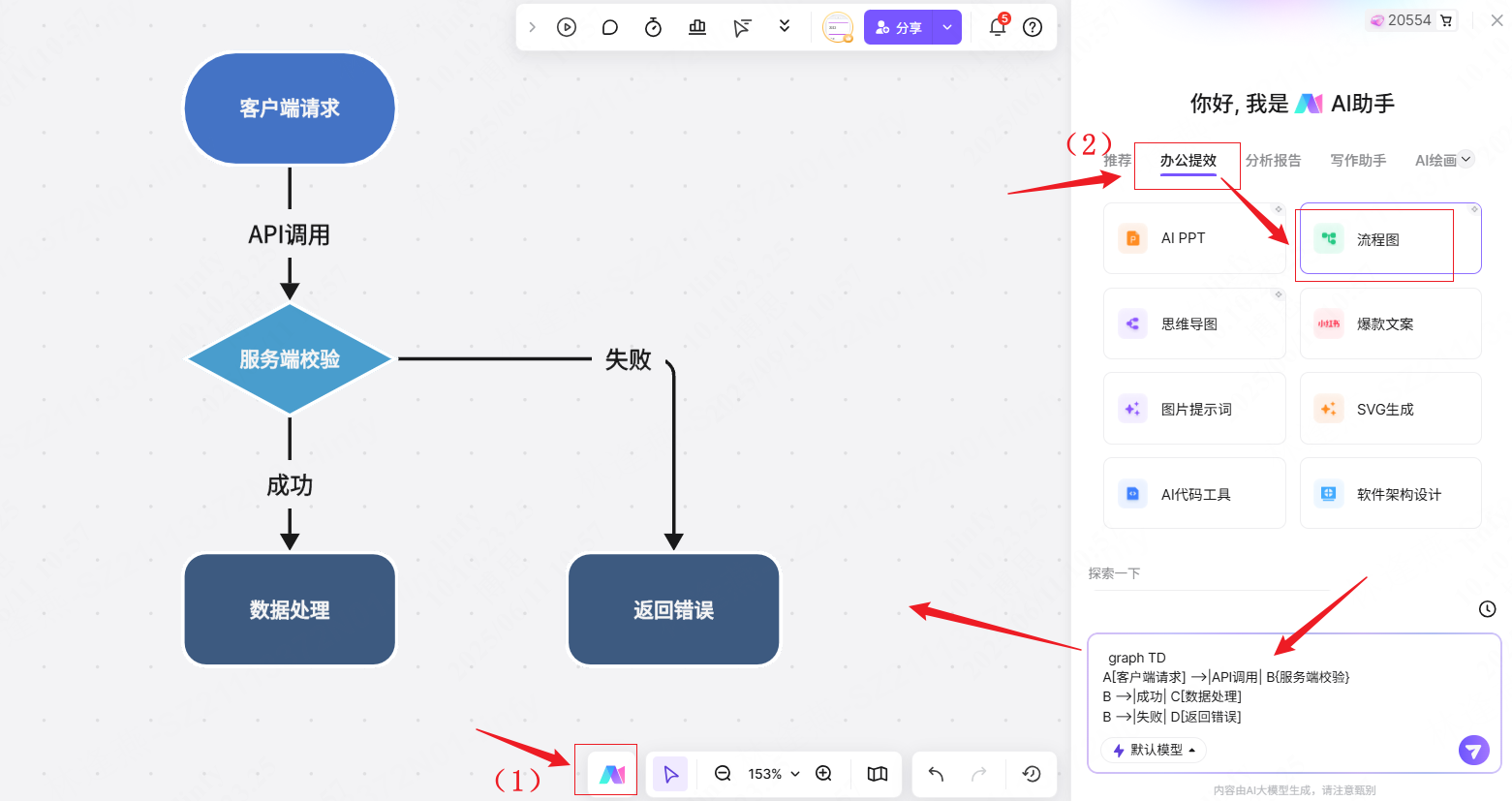The width and height of the screenshot is (1512, 801).
Task: Open the version history icon
Action: [x=1031, y=774]
